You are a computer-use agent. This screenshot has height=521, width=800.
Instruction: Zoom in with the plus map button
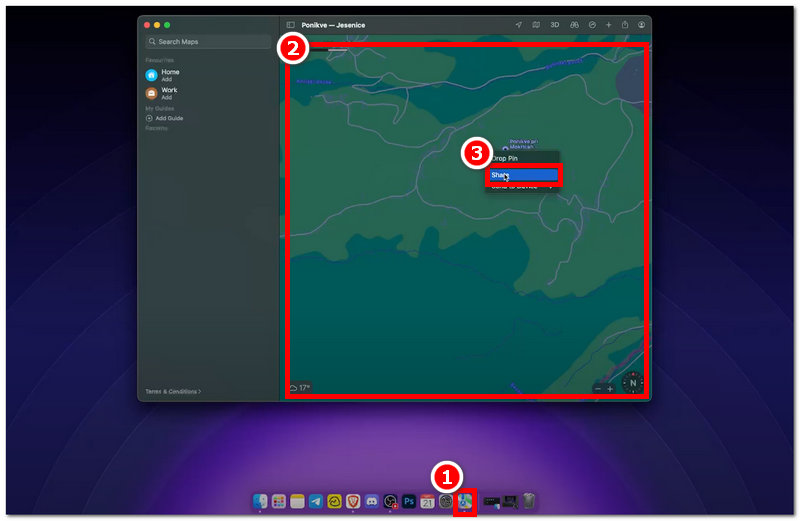click(610, 389)
